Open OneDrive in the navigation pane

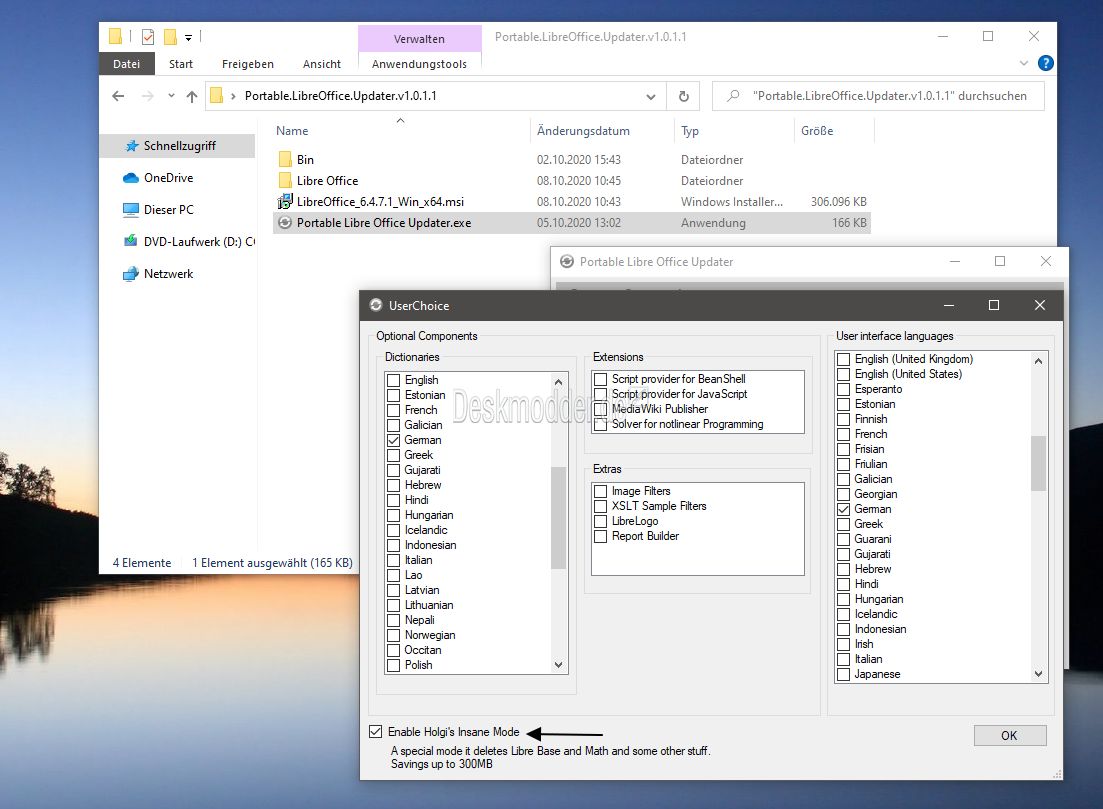(168, 178)
